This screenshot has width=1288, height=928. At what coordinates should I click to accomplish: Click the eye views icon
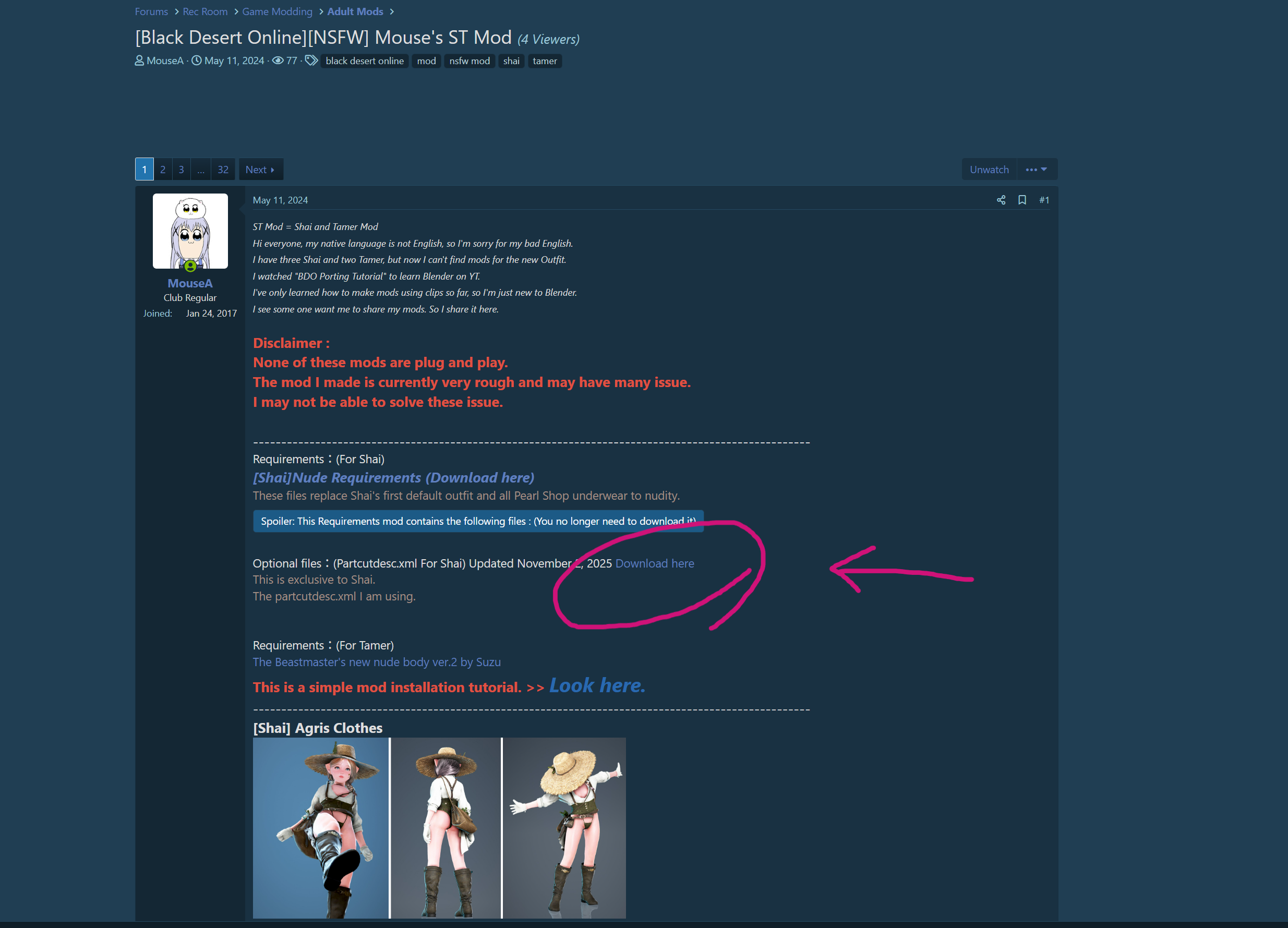tap(278, 60)
